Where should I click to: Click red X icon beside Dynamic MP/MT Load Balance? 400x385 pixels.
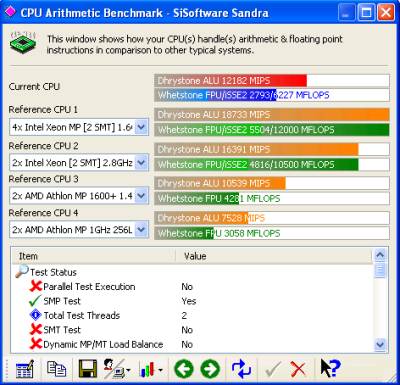(36, 344)
